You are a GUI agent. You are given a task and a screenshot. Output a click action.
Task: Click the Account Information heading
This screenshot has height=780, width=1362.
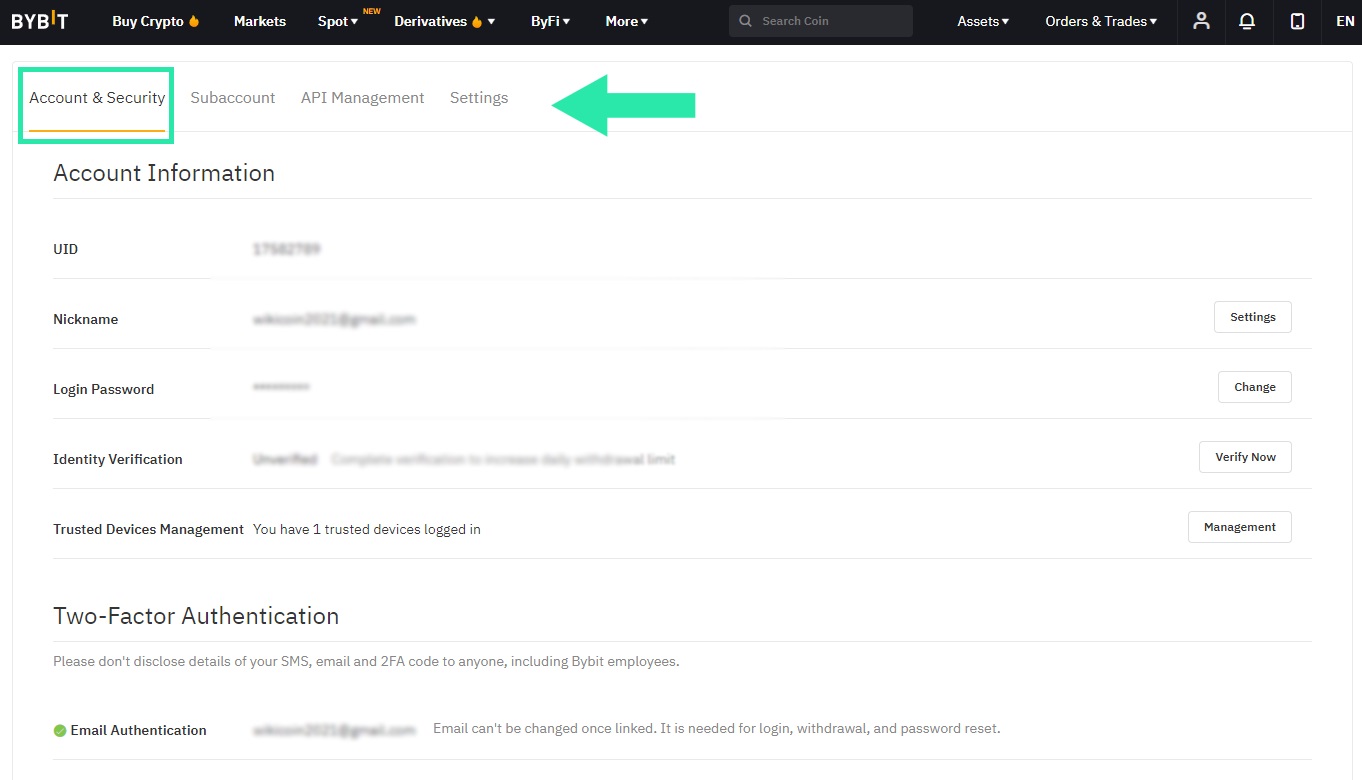[164, 173]
